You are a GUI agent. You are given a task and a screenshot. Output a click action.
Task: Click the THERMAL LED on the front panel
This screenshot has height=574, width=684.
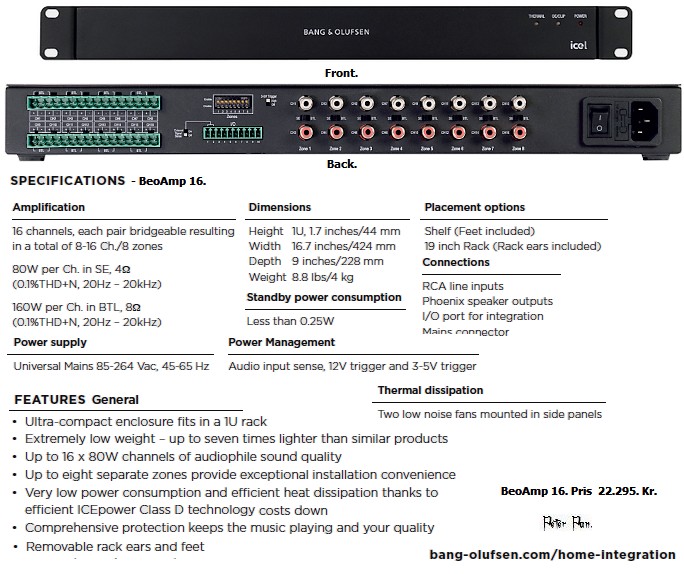coord(536,23)
